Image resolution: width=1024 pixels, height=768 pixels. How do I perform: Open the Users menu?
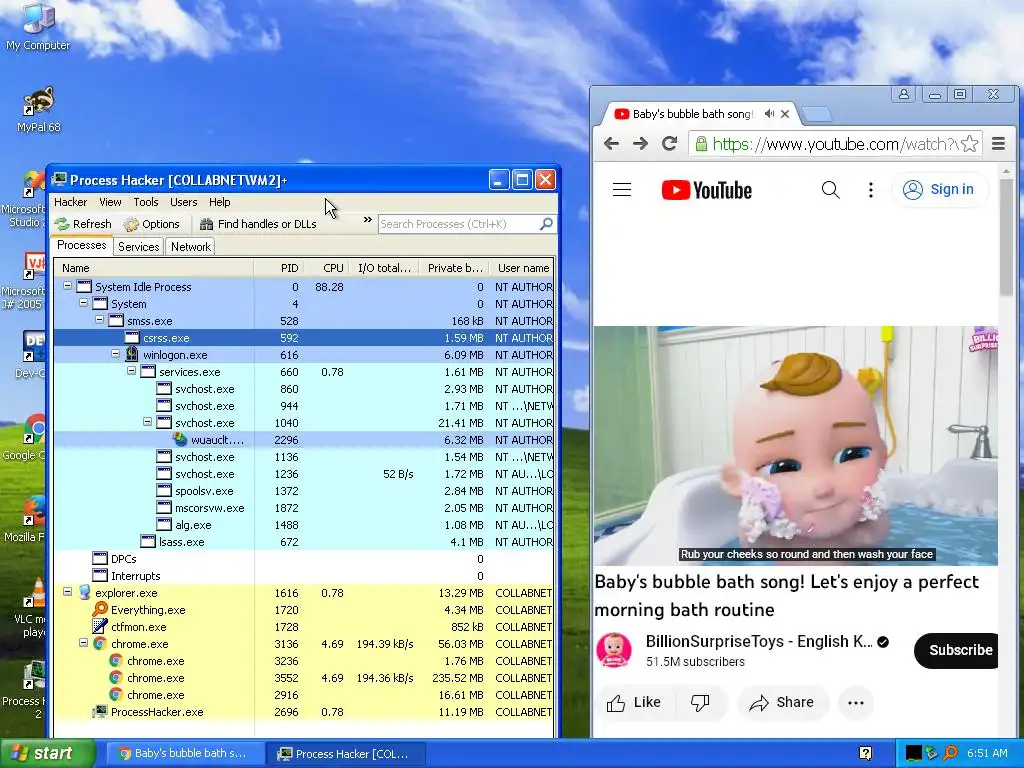(184, 202)
